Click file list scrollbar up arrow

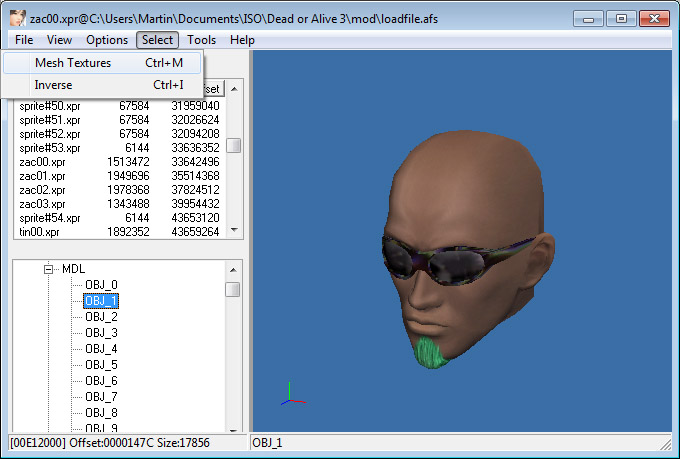click(234, 89)
